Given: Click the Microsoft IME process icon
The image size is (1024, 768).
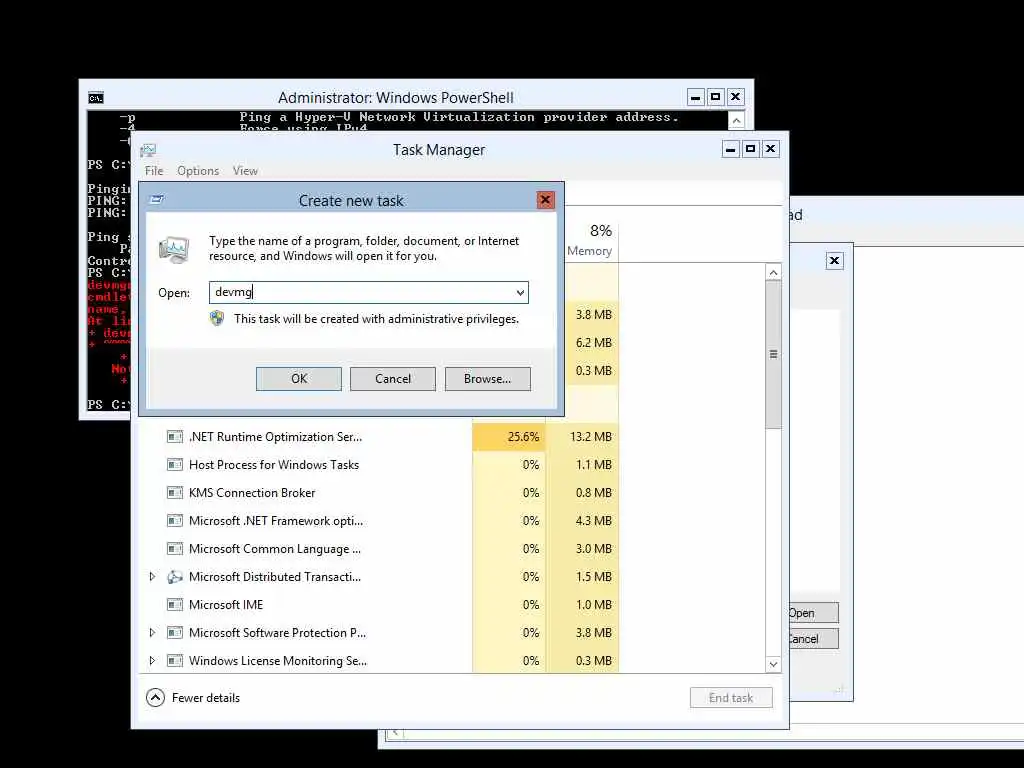Looking at the screenshot, I should pyautogui.click(x=174, y=605).
